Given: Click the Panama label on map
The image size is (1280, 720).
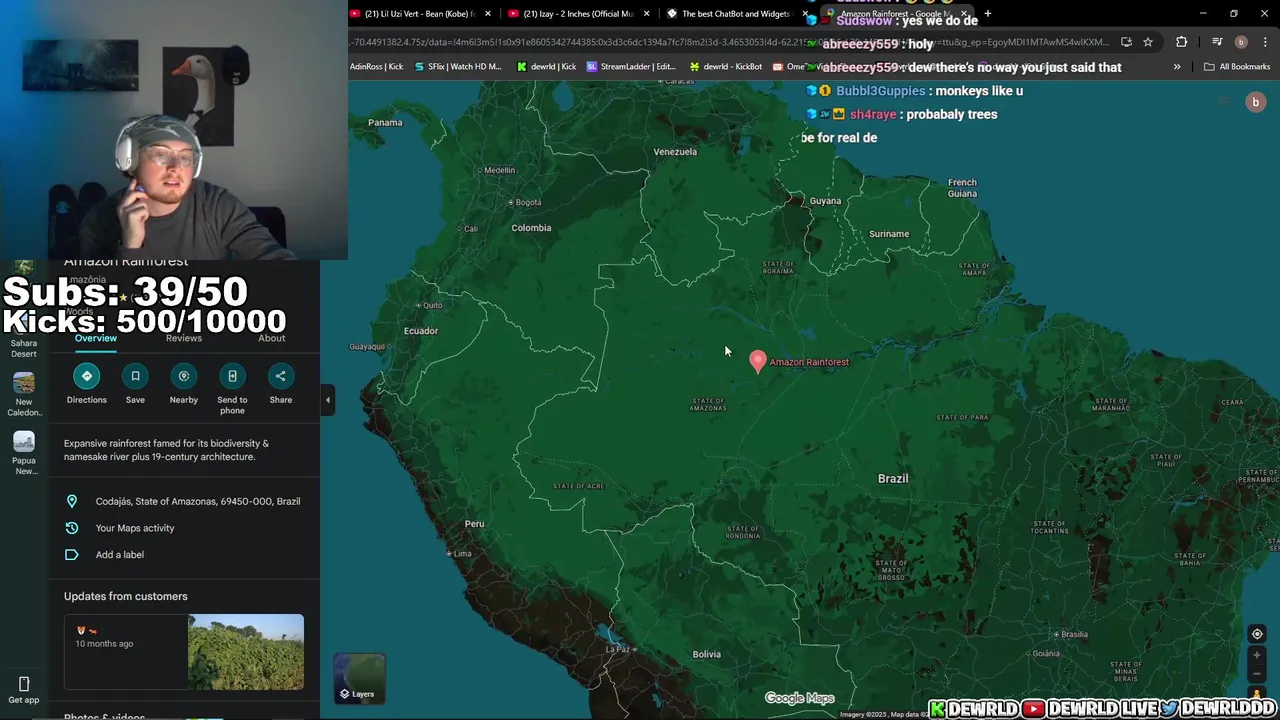Looking at the screenshot, I should (x=385, y=123).
